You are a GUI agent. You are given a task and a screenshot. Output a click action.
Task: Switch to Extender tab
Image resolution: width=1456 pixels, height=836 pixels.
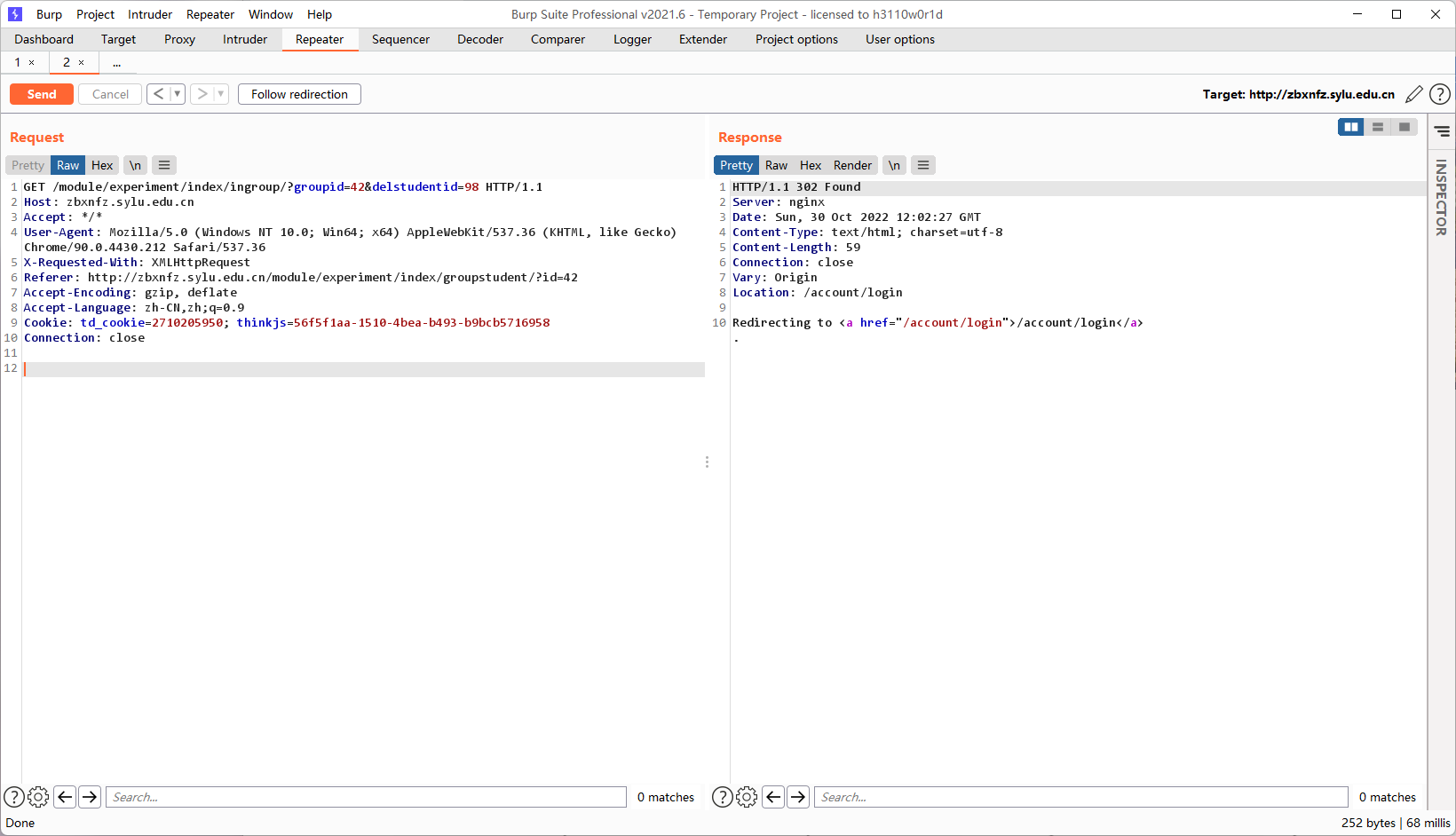[x=703, y=39]
